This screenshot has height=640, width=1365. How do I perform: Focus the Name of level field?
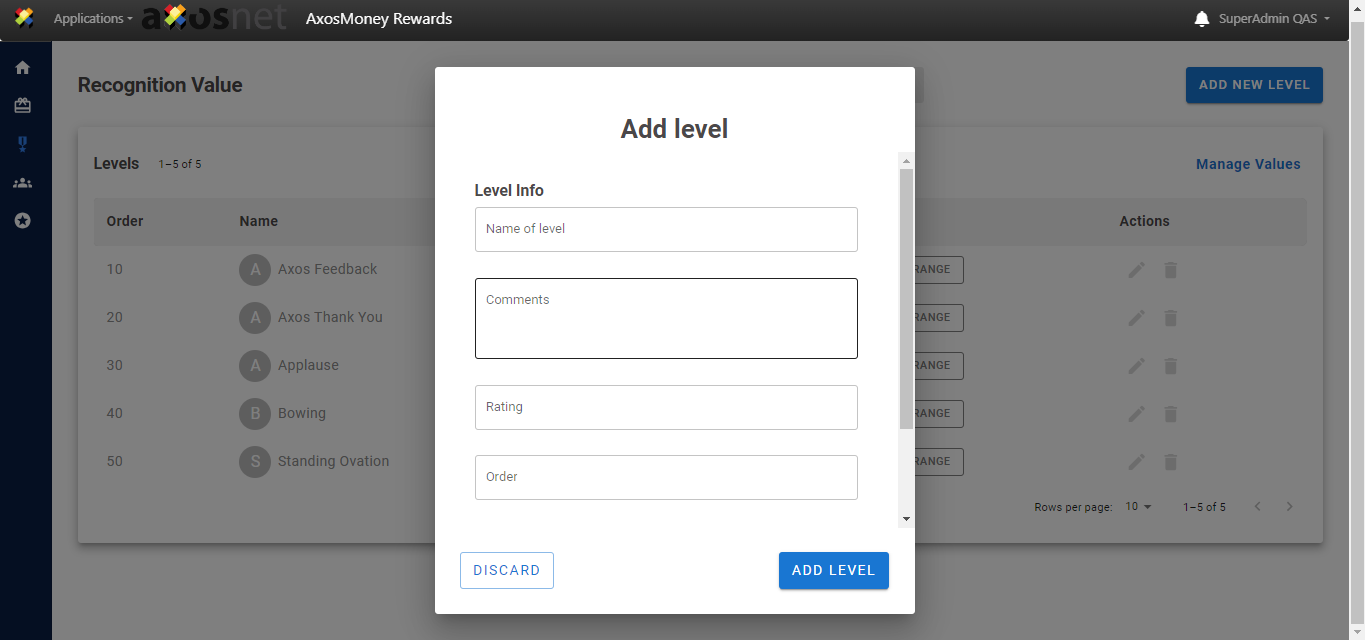(666, 229)
